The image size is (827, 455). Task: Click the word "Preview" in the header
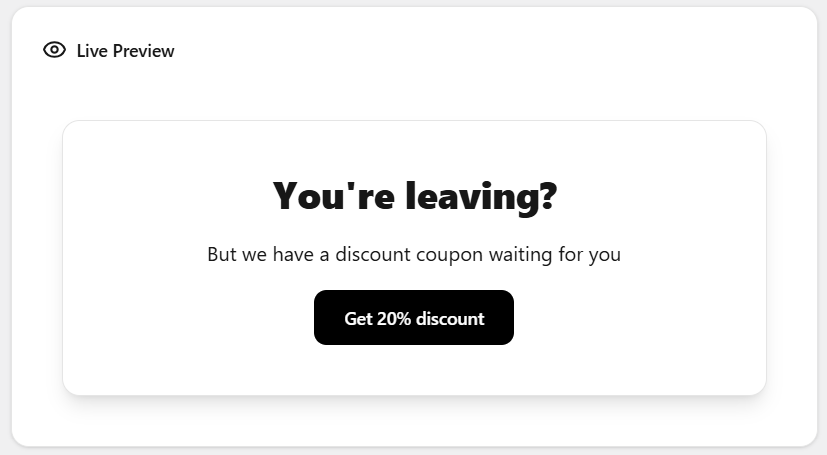(143, 51)
